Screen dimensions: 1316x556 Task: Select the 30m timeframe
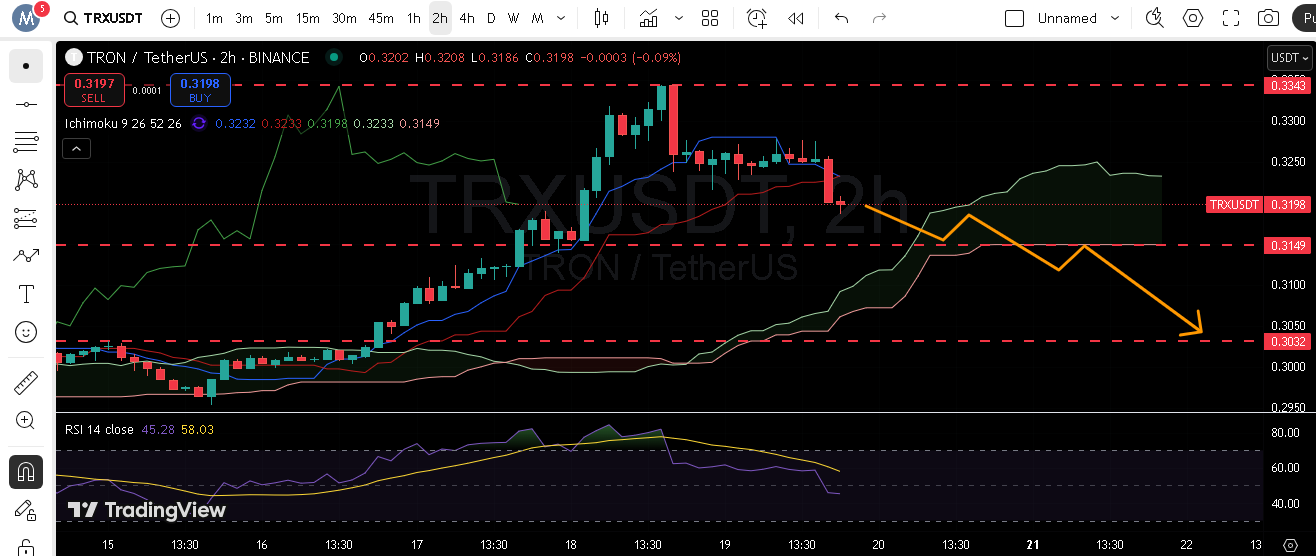[x=344, y=18]
